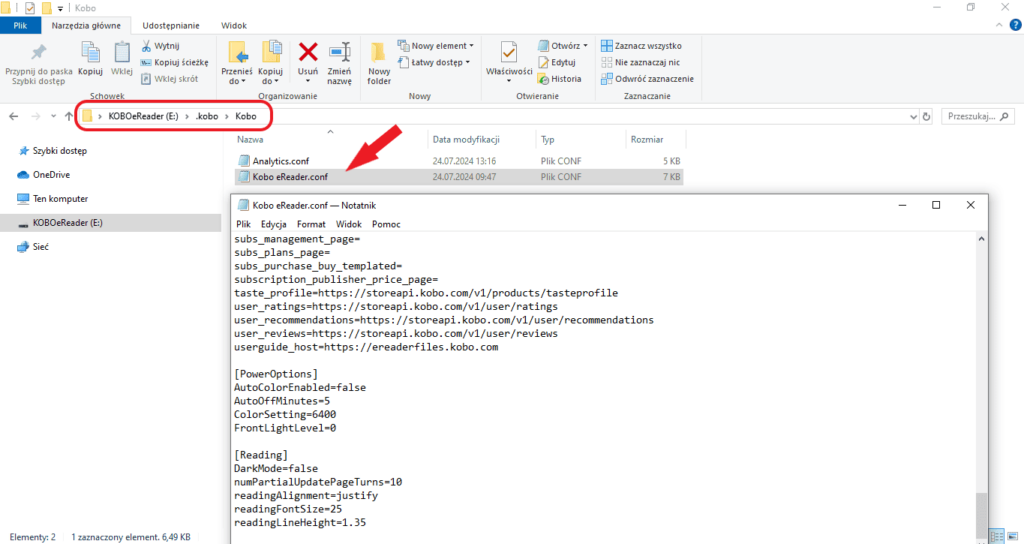Sort by Nazwa column header

250,139
